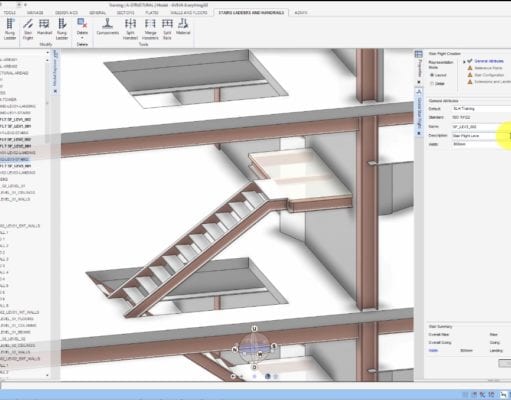Choose the Handrail modify tool
The height and width of the screenshot is (400, 511).
[44, 27]
